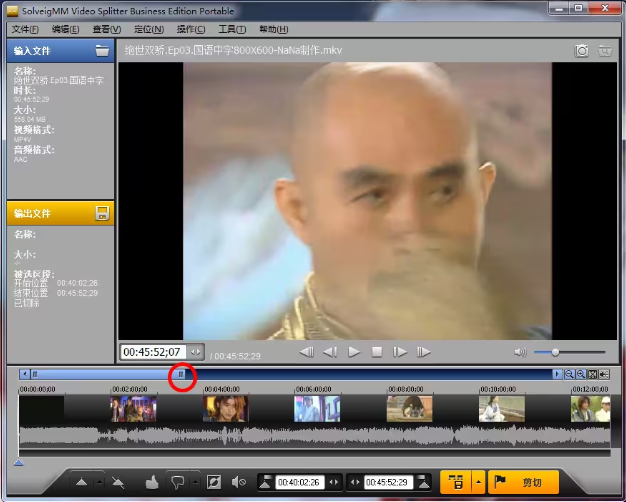626x502 pixels.
Task: Click the 剪切 trim button
Action: (523, 482)
